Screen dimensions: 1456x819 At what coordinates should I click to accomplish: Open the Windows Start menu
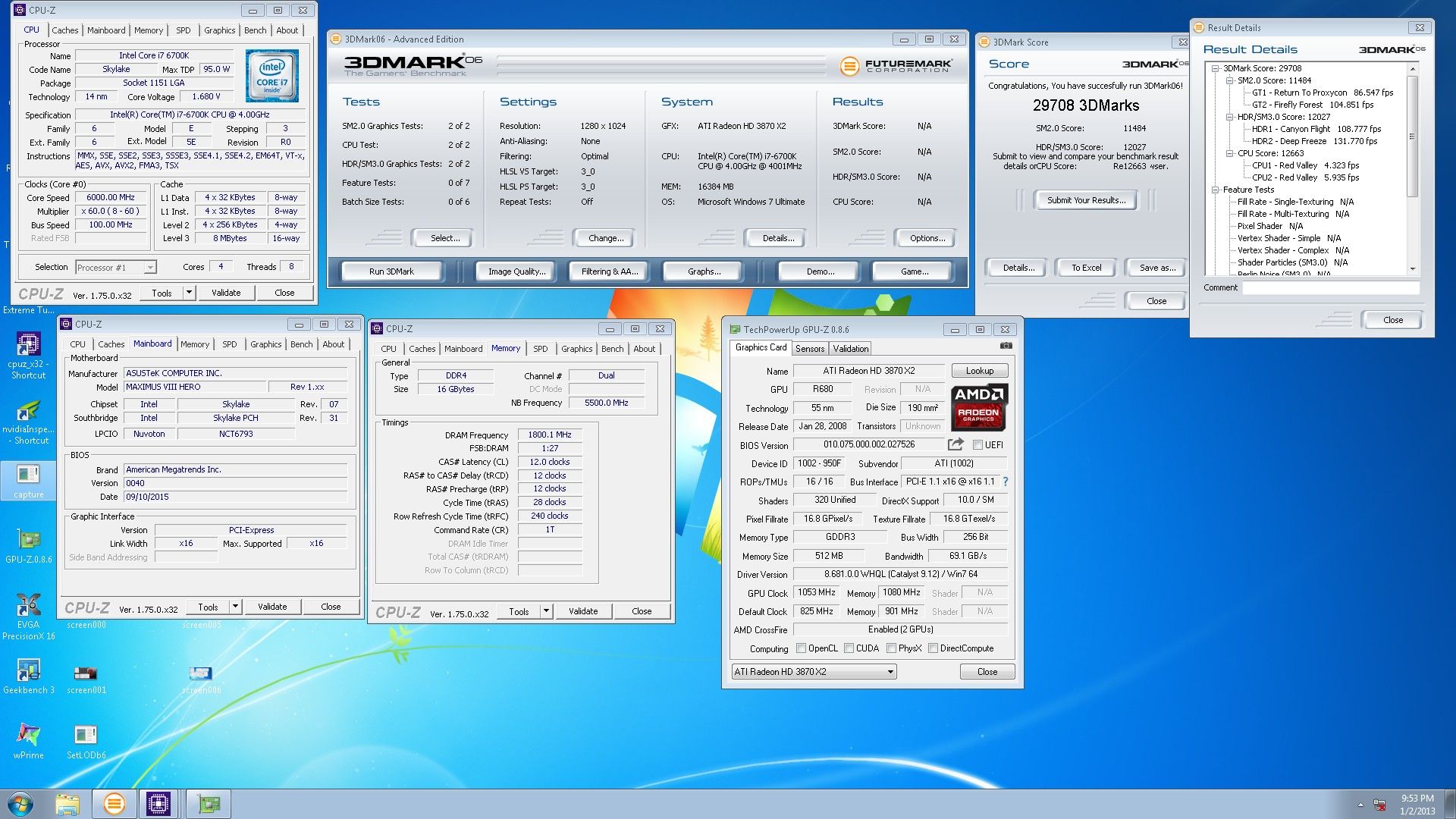coord(20,804)
